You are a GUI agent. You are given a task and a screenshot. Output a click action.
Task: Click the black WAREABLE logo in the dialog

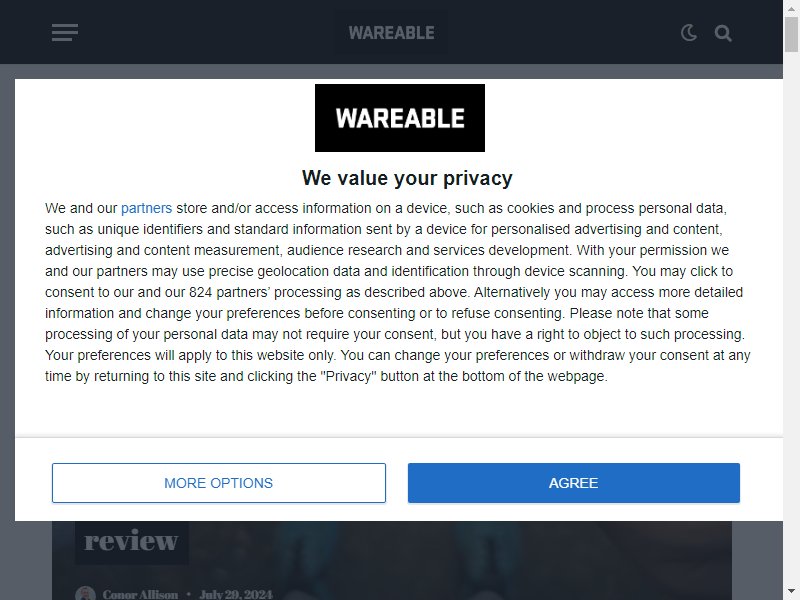(400, 118)
